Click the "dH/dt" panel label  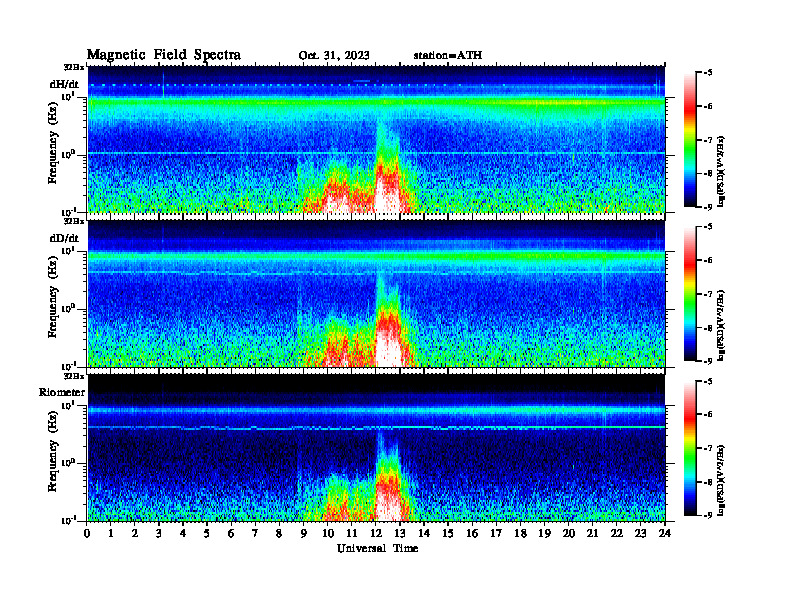(64, 84)
